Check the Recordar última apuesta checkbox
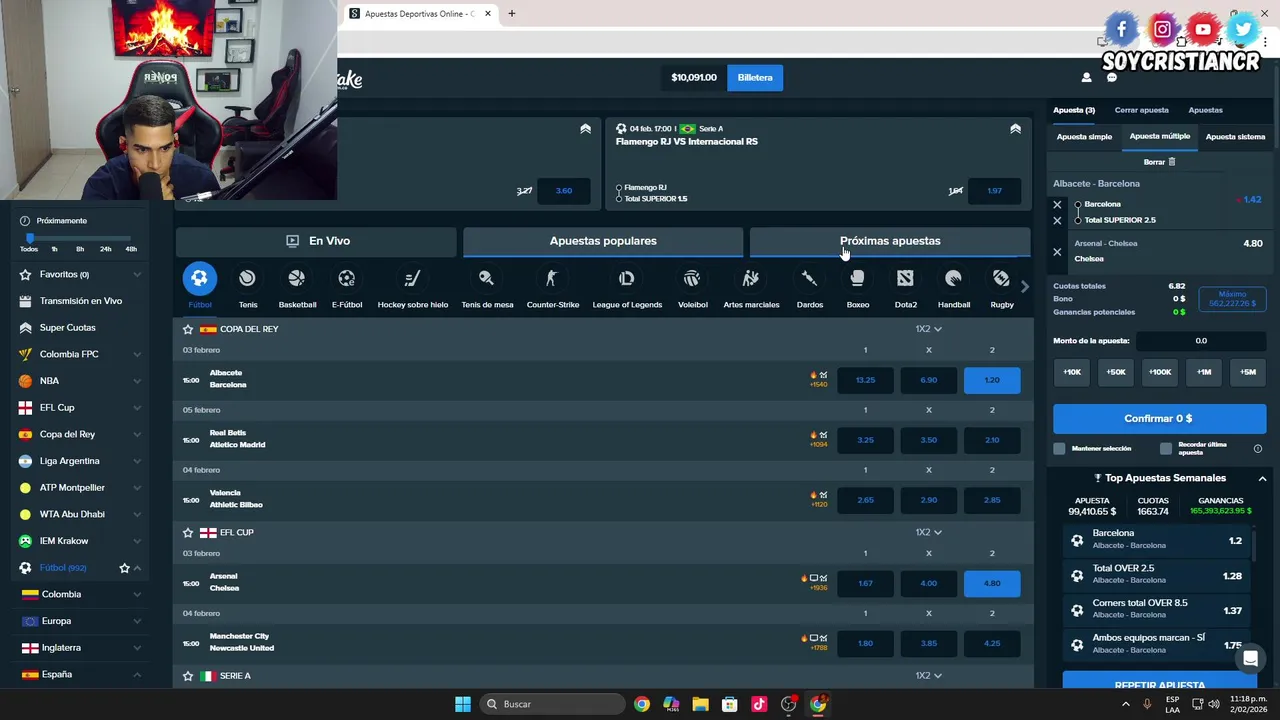 [1166, 449]
